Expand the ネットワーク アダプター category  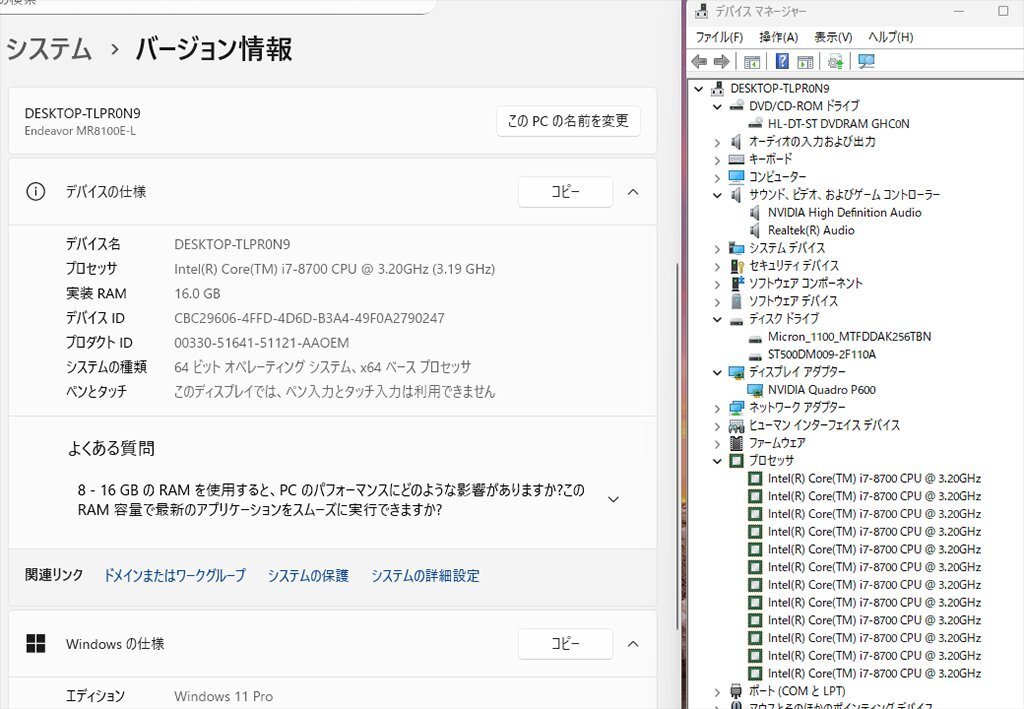coord(716,407)
